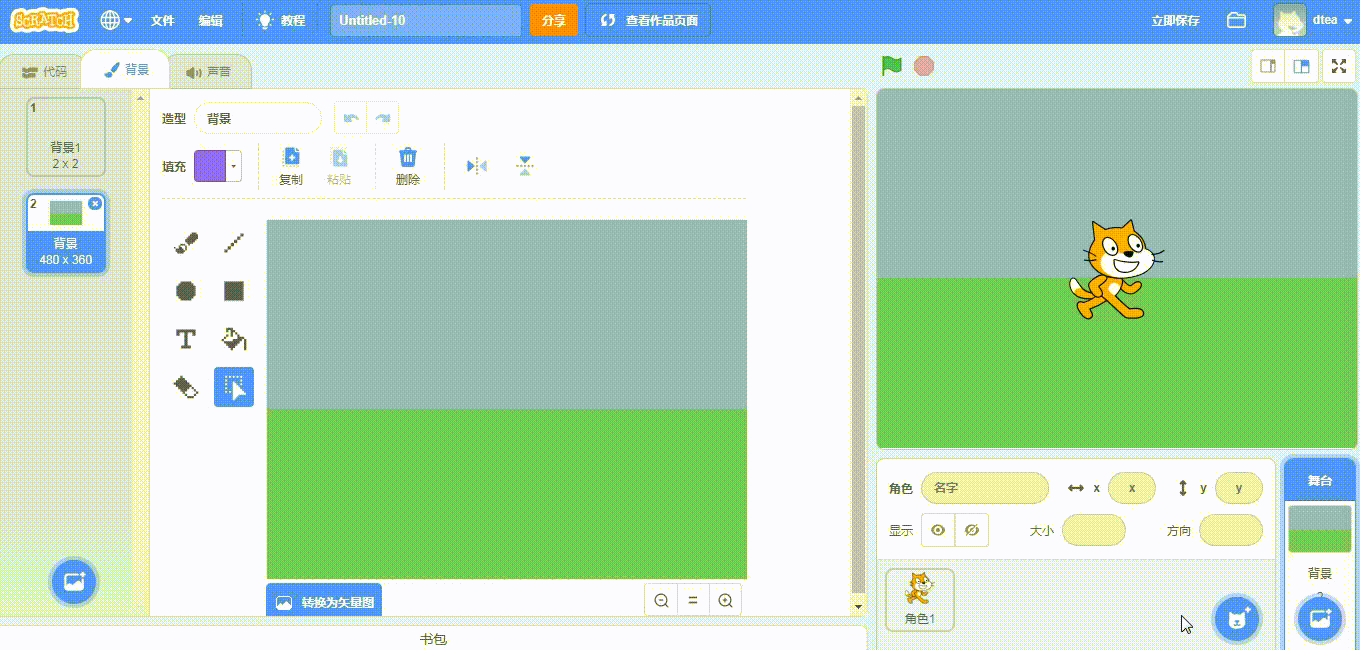Open the 书包 backpack bar
The height and width of the screenshot is (650, 1360).
[x=433, y=639]
